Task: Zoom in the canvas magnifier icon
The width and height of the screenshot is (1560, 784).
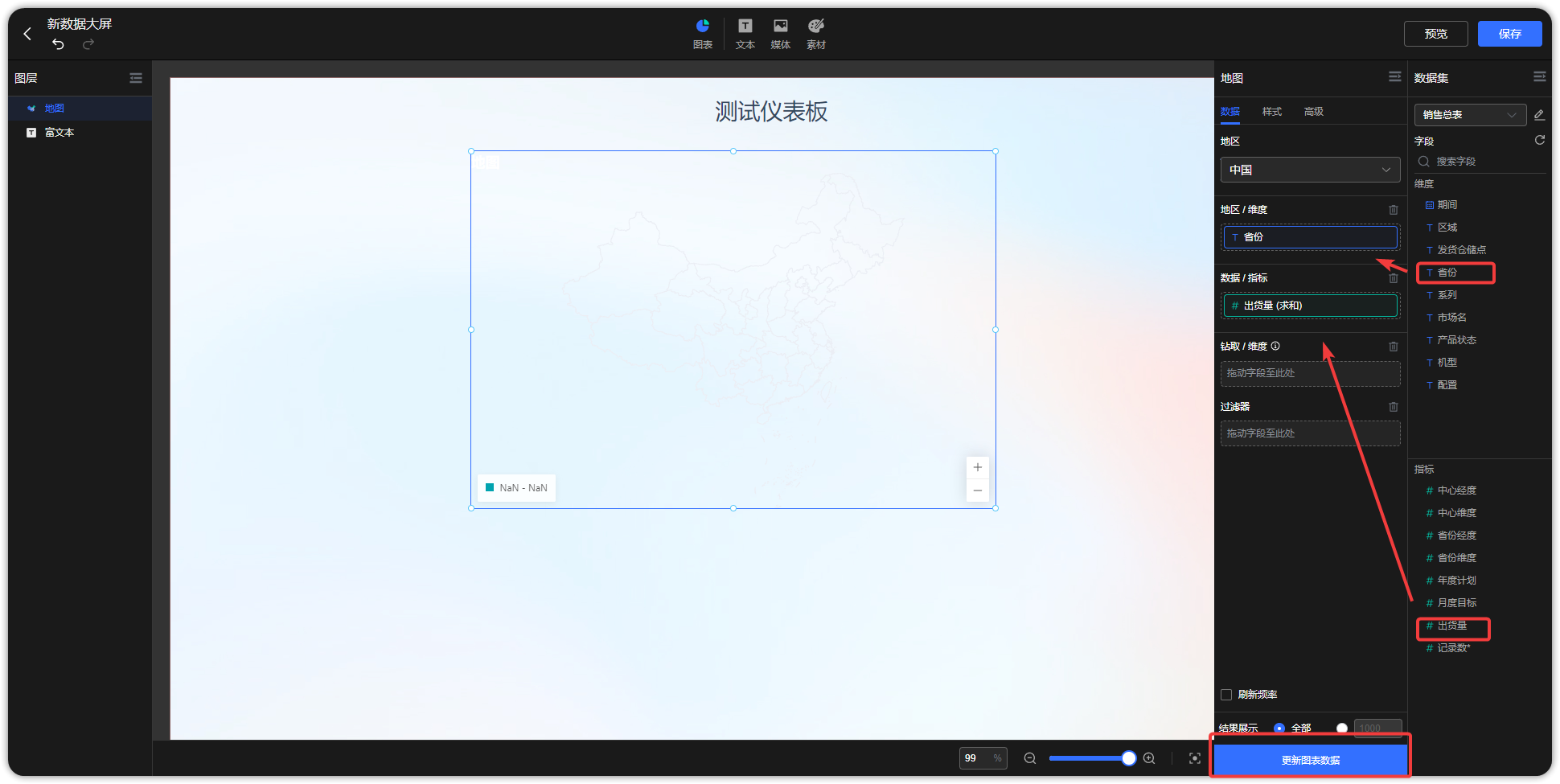Action: click(1149, 758)
